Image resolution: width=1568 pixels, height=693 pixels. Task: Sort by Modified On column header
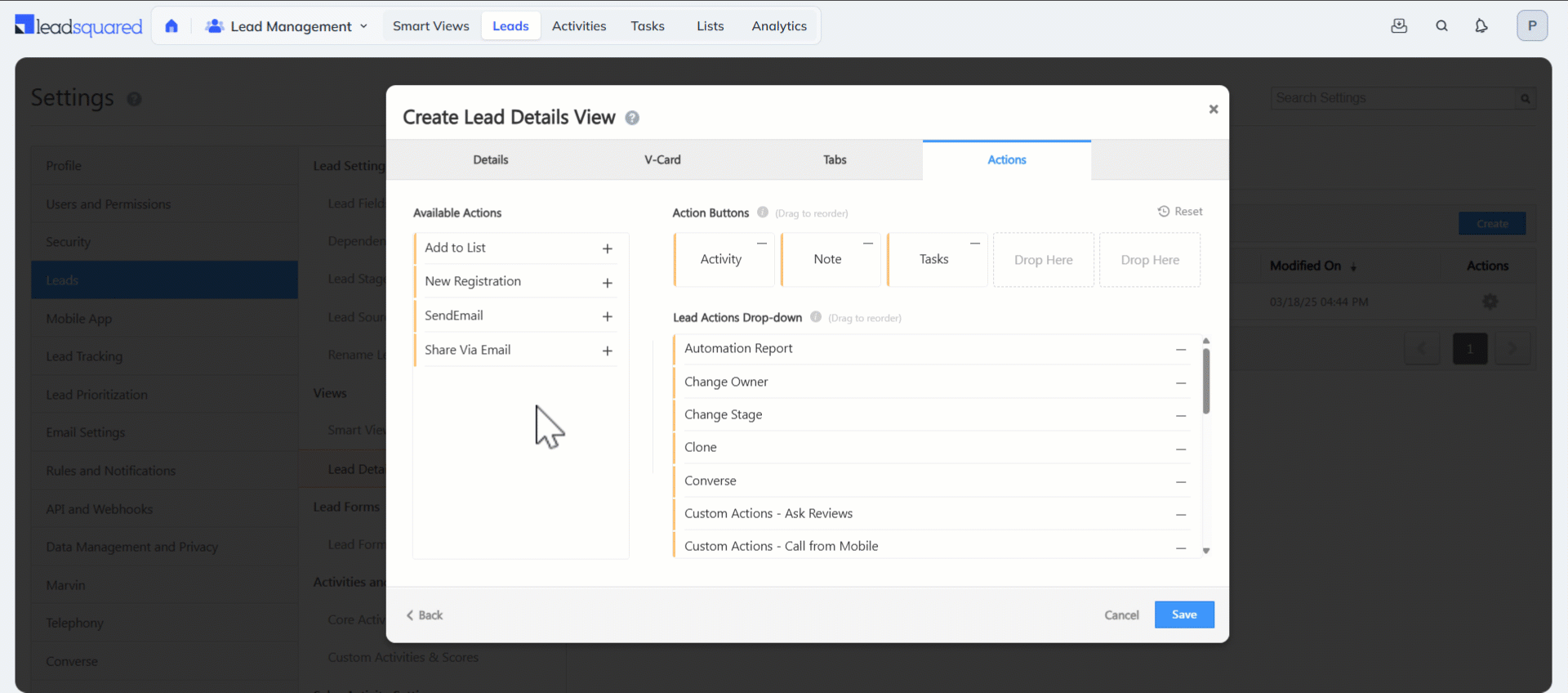[1312, 266]
